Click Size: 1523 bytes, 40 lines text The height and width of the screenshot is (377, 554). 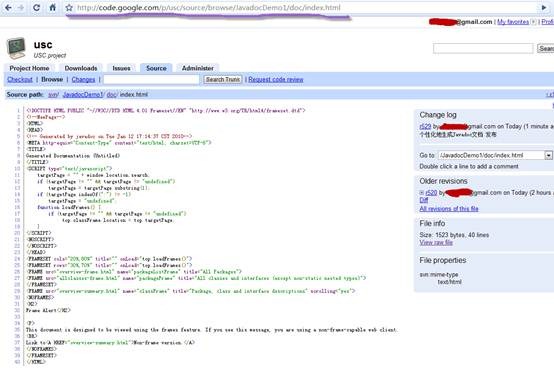coord(454,235)
